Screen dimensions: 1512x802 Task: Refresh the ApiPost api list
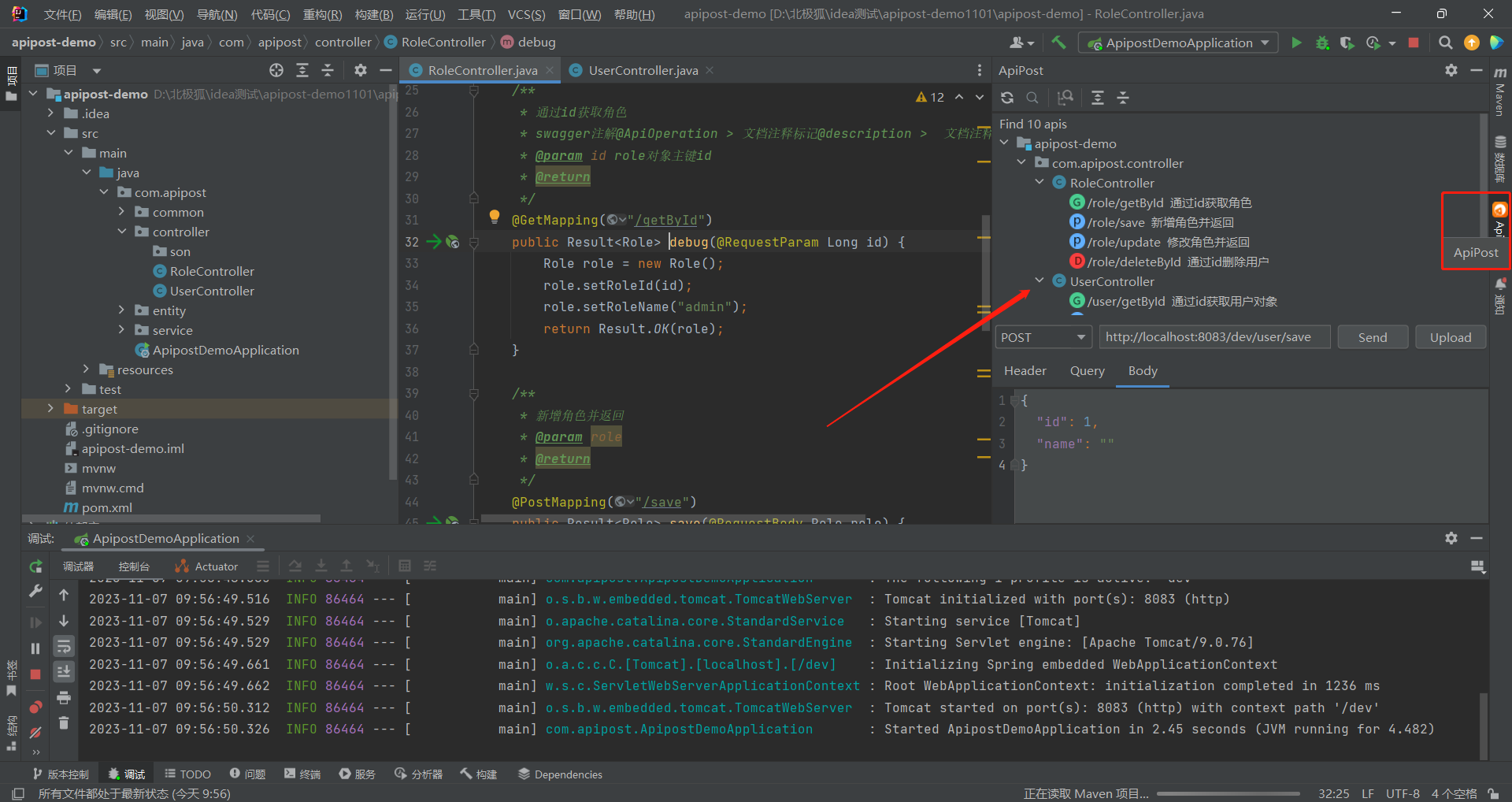(x=1007, y=98)
